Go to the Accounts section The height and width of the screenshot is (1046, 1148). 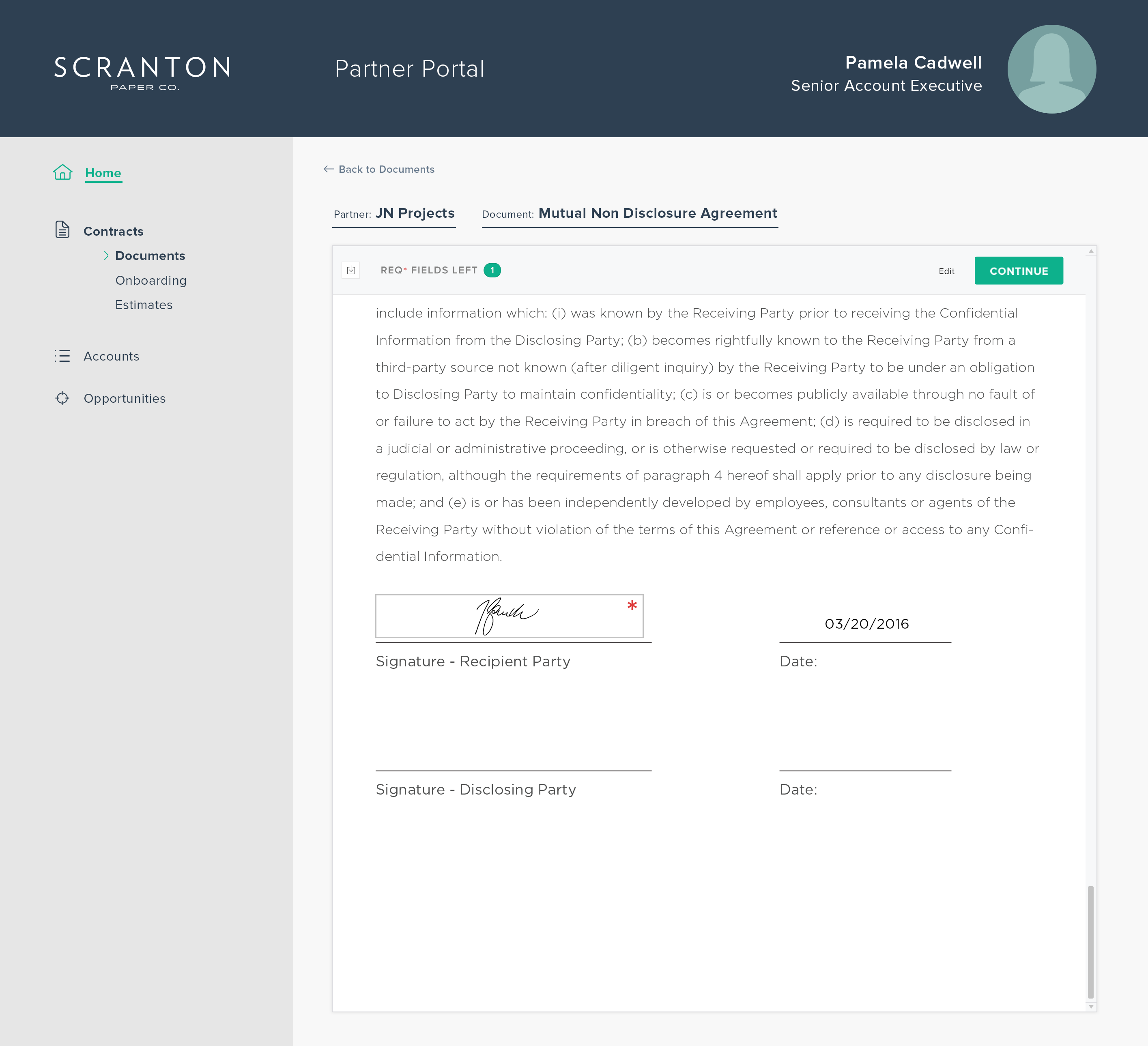[x=111, y=356]
